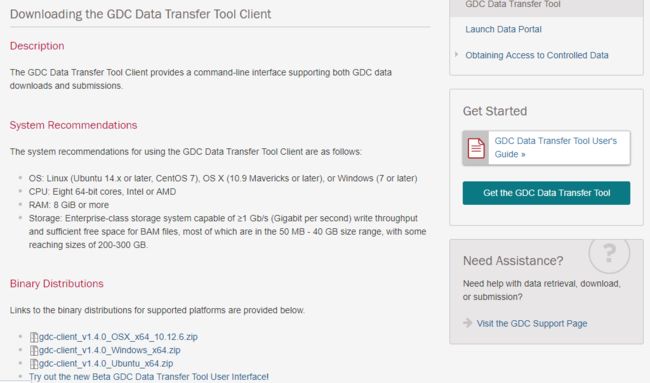
Task: Click the arrow icon beside Visit the GDC Support Page
Action: pyautogui.click(x=468, y=323)
